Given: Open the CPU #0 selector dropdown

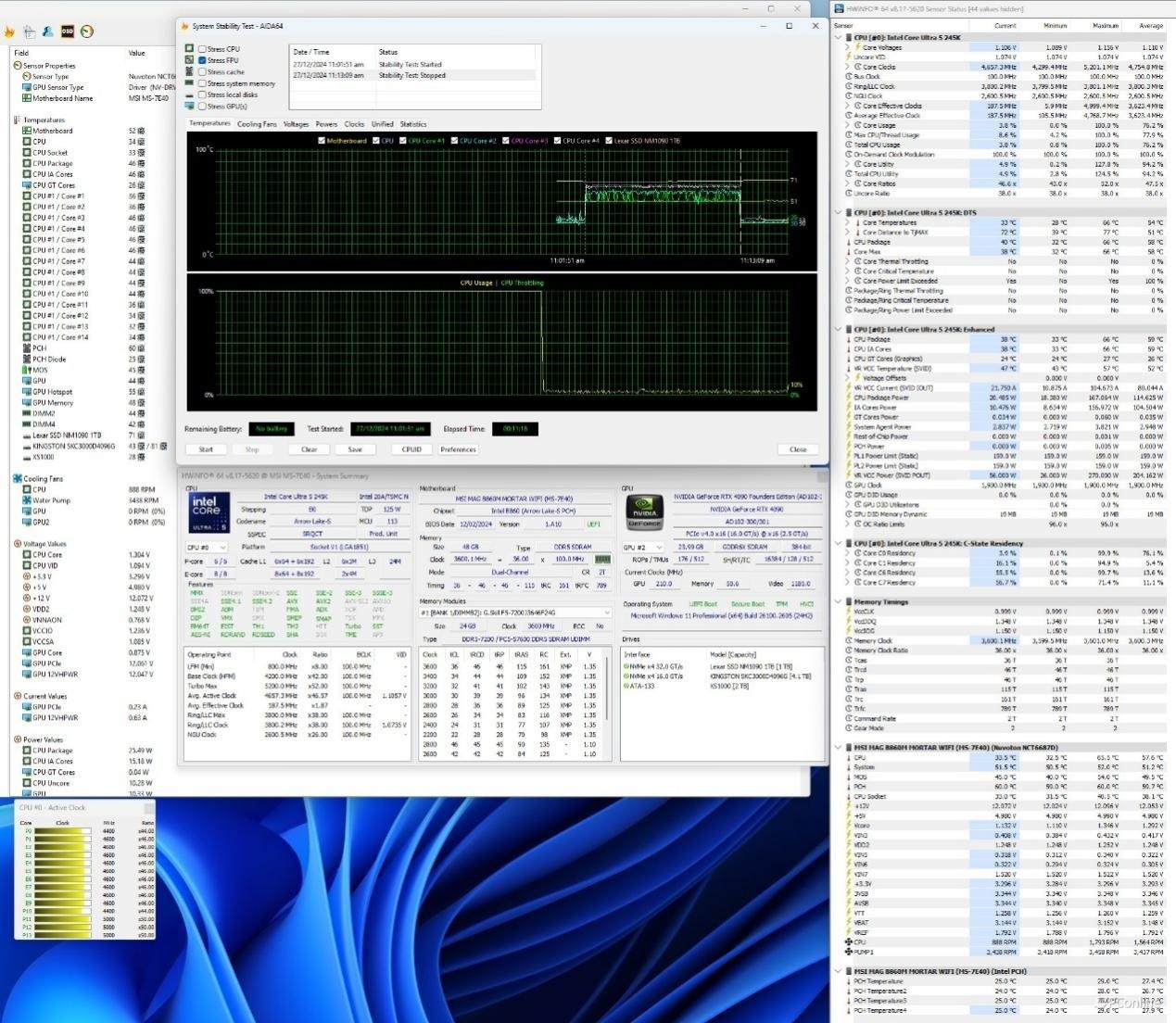Looking at the screenshot, I should tap(207, 548).
